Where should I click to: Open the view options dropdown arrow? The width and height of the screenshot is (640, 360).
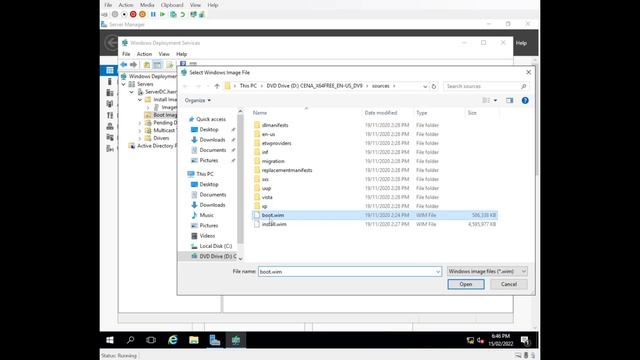496,100
